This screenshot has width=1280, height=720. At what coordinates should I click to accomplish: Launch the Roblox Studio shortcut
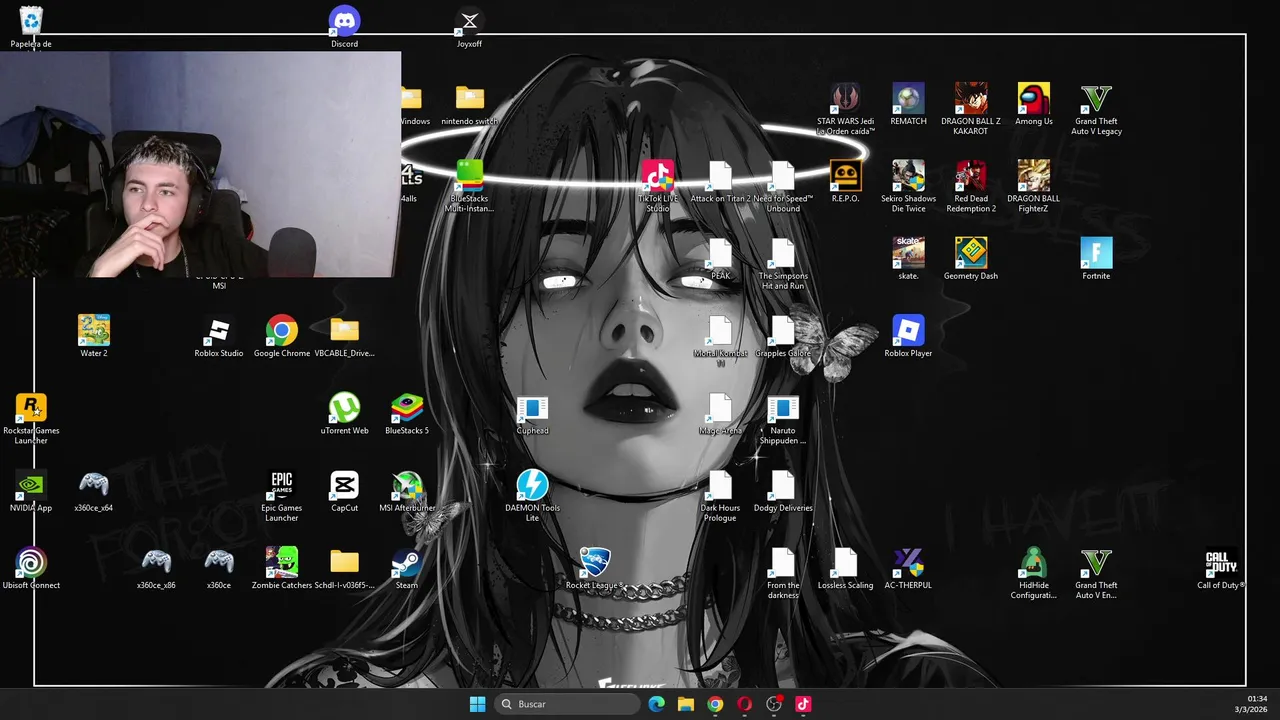coord(218,338)
